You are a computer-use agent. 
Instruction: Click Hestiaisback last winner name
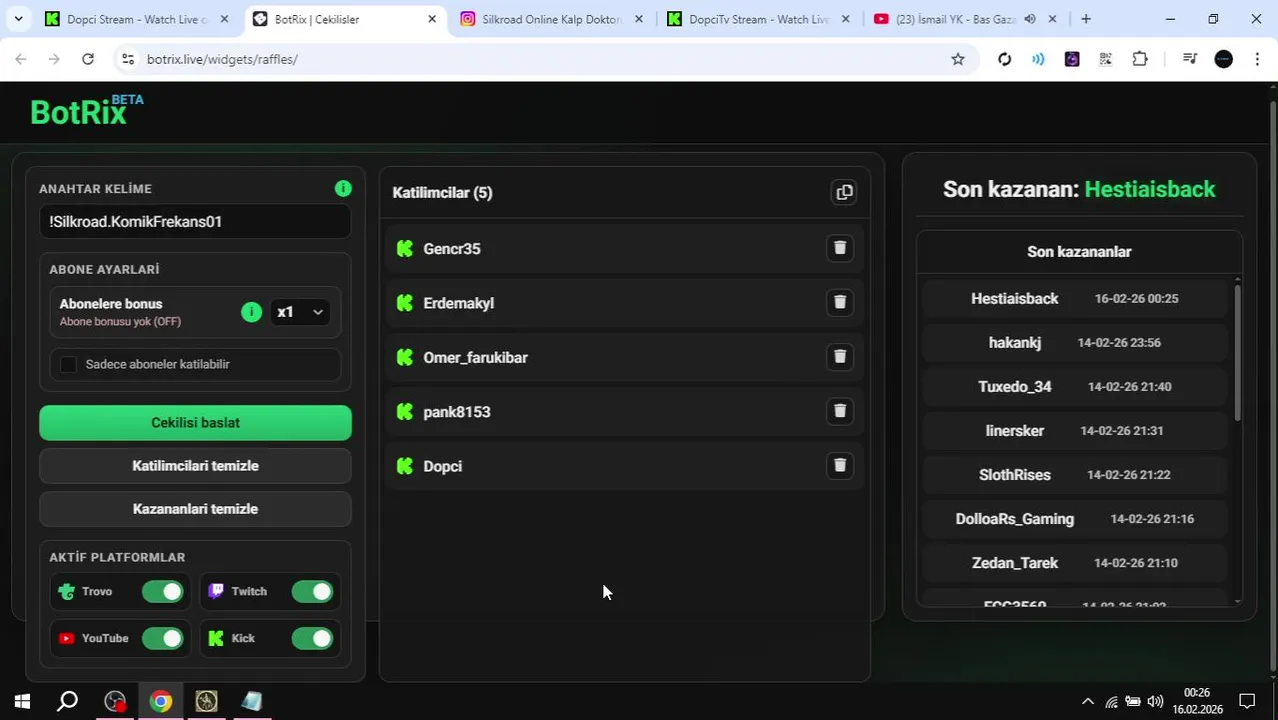1150,189
